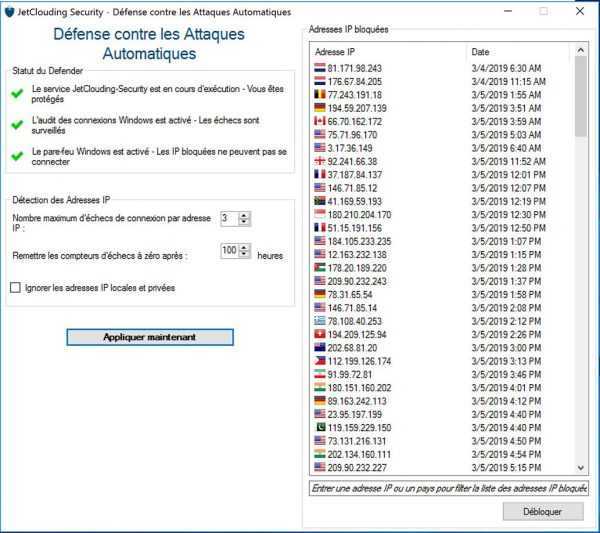Click the reset hours field showing 100
This screenshot has width=600, height=533.
click(x=230, y=251)
